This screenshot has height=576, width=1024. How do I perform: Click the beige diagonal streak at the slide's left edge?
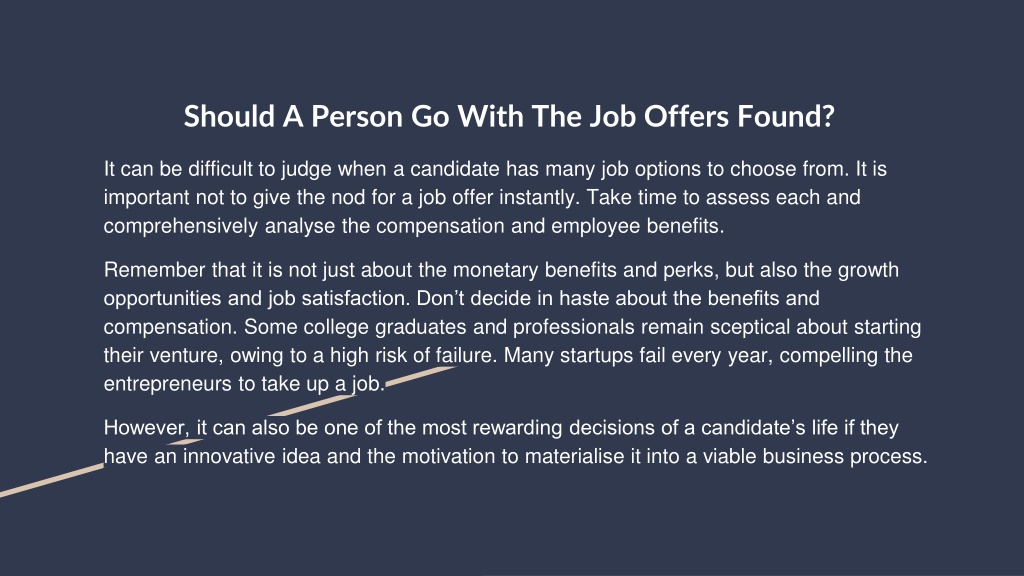coord(52,480)
